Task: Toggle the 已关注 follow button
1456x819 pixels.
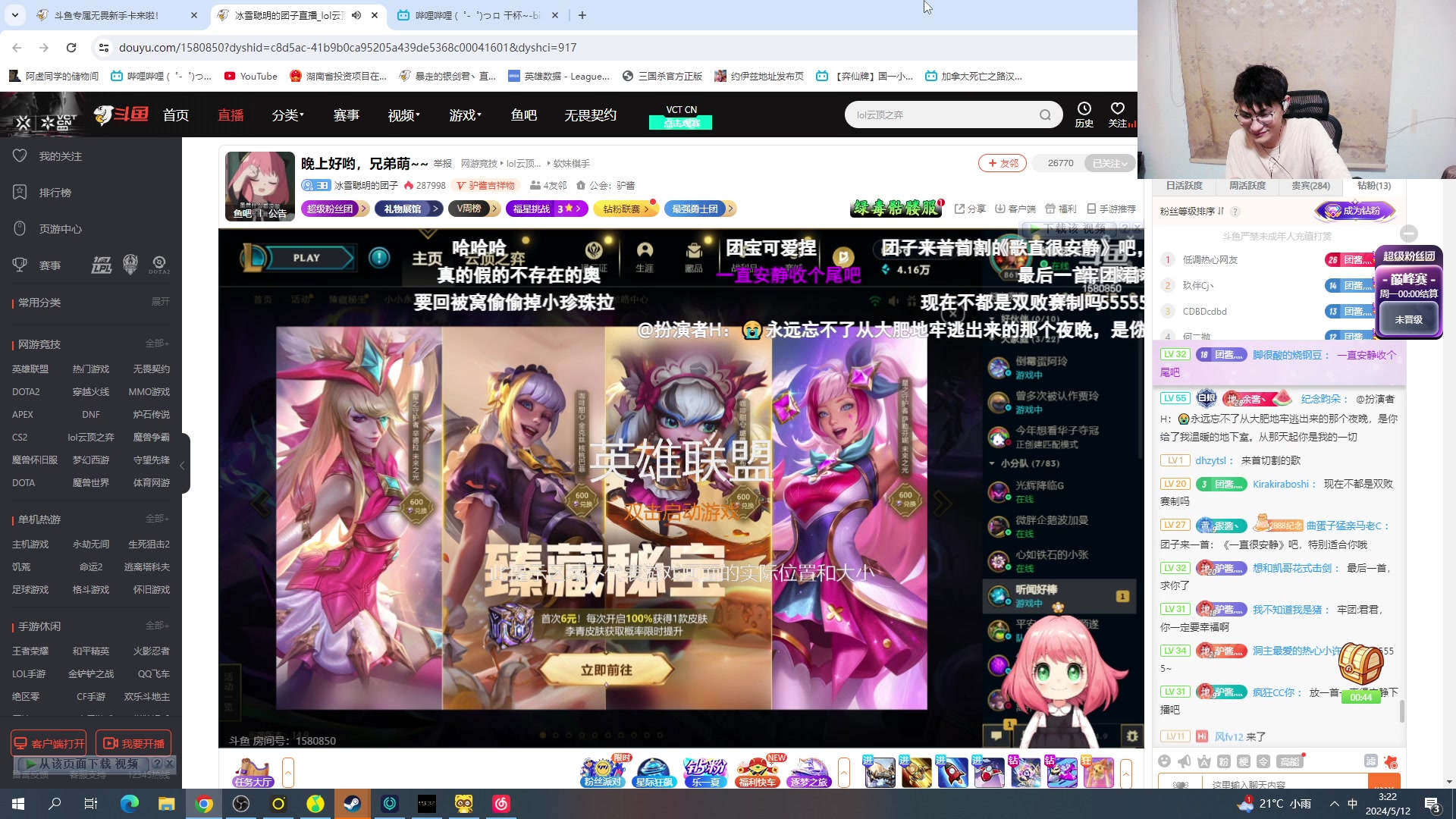Action: (1108, 163)
